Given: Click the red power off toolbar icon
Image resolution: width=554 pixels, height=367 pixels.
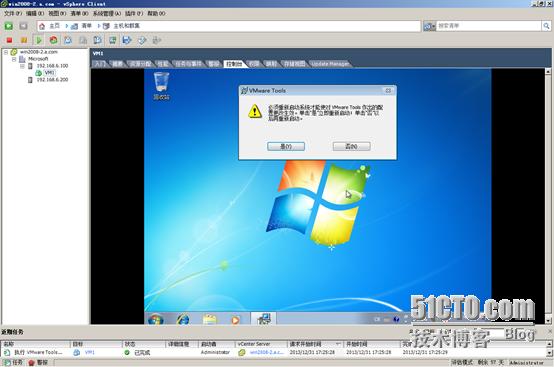Looking at the screenshot, I should tap(9, 40).
